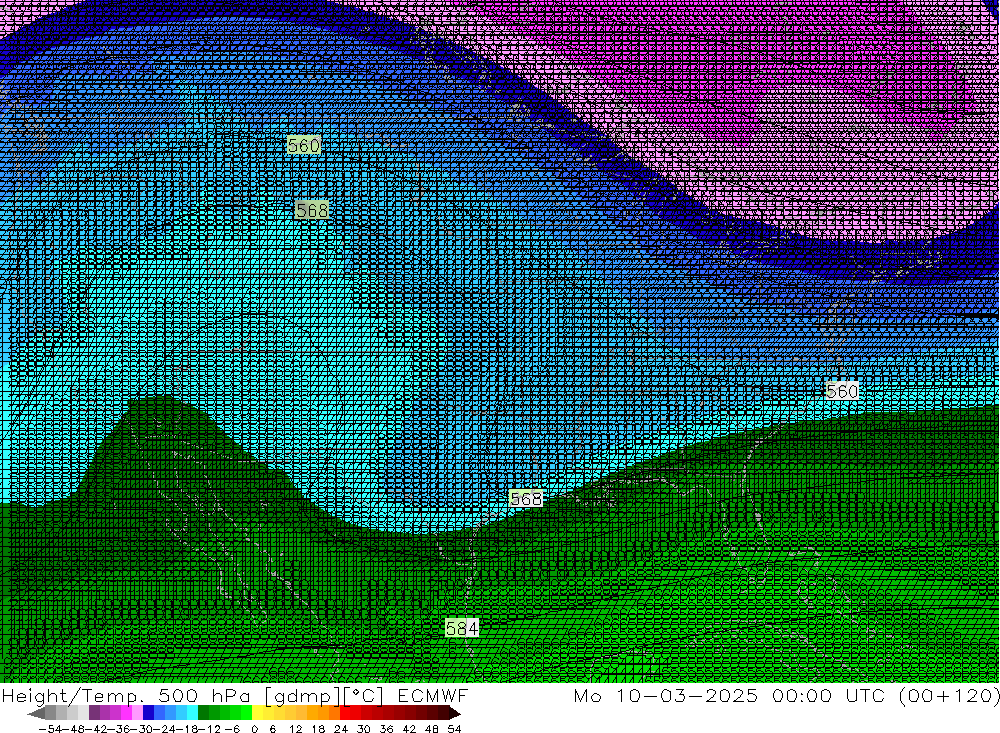
Task: Click the '-54' legend value
Action: tap(50, 729)
